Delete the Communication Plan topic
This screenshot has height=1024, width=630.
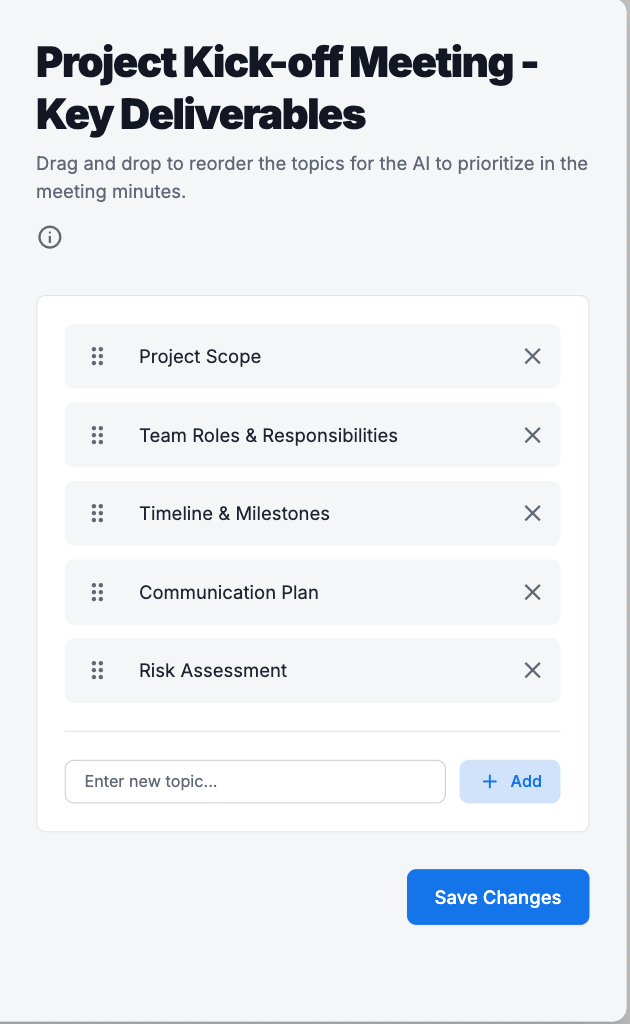533,592
